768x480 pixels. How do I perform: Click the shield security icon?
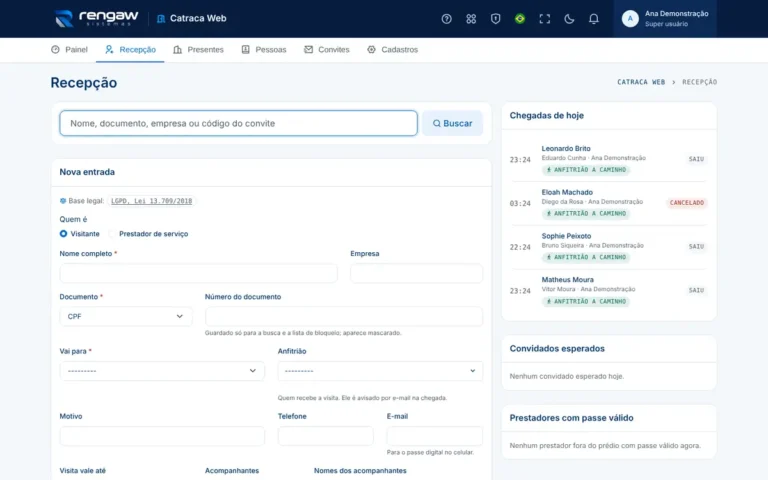[x=495, y=19]
